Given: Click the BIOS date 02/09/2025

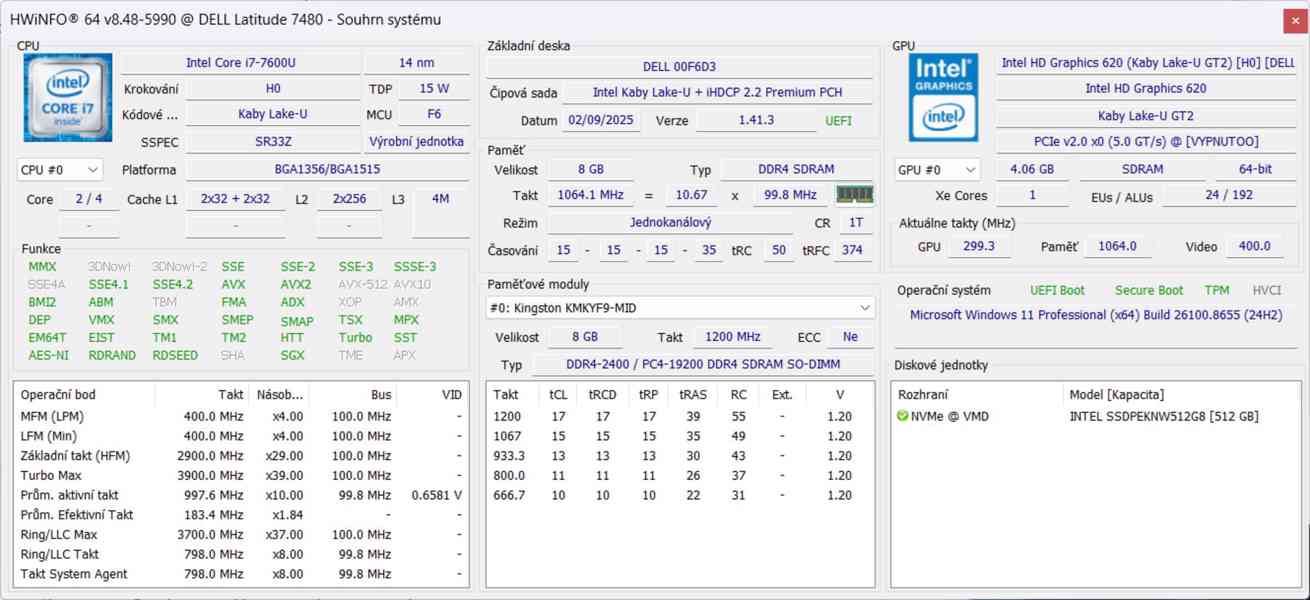Looking at the screenshot, I should (601, 120).
